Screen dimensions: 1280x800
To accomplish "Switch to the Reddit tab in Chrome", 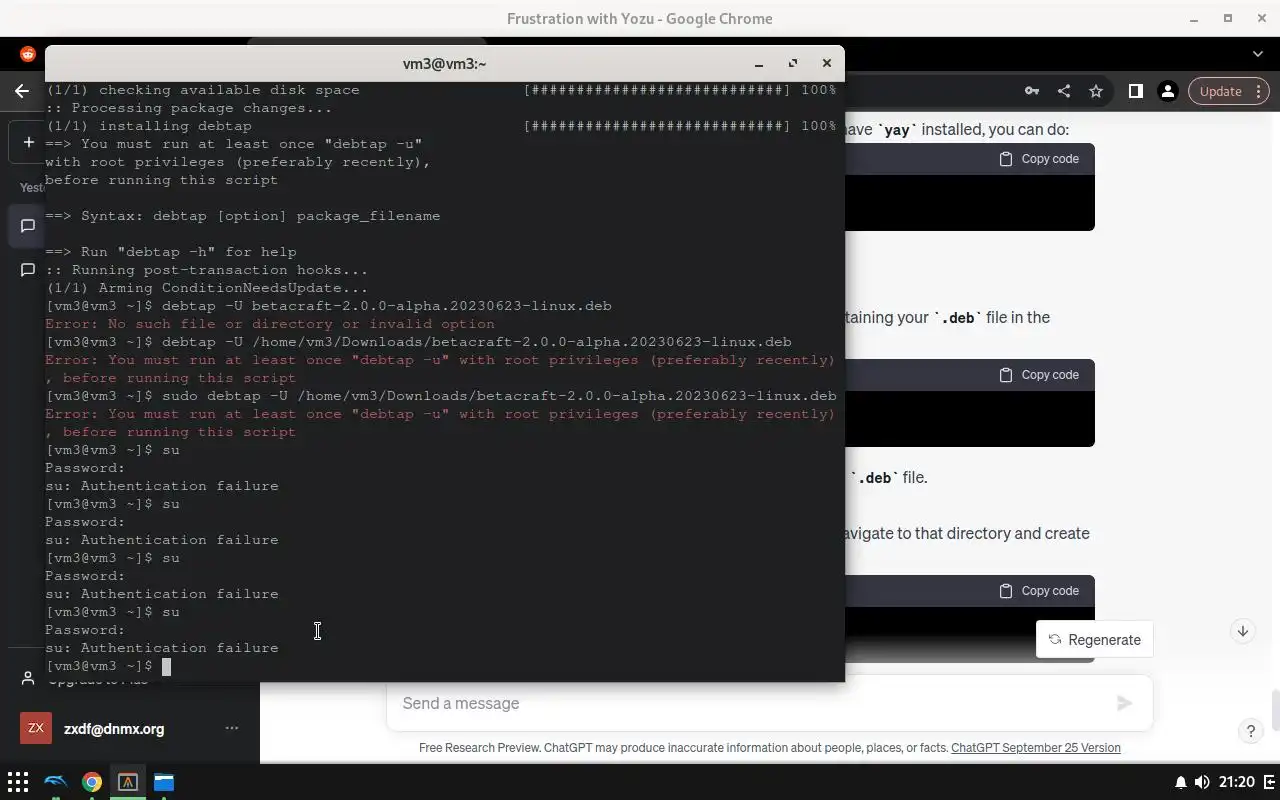I will click(x=28, y=54).
